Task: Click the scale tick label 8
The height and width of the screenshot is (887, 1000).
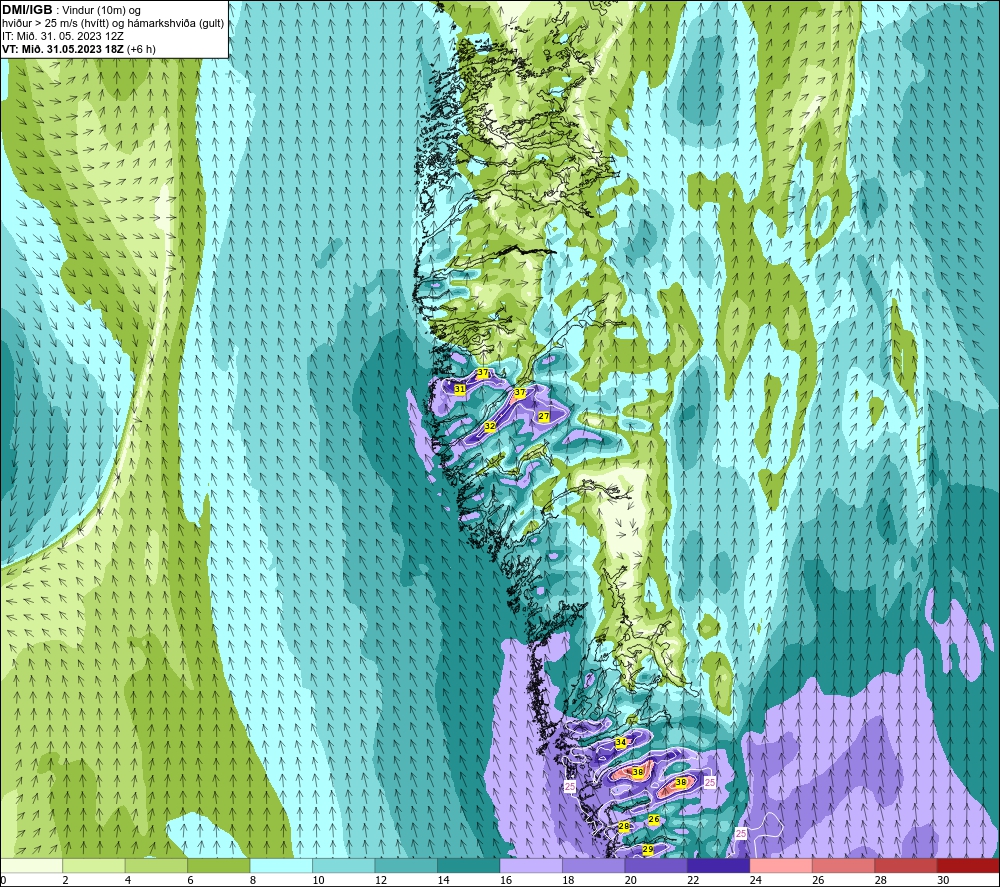Action: pyautogui.click(x=253, y=880)
